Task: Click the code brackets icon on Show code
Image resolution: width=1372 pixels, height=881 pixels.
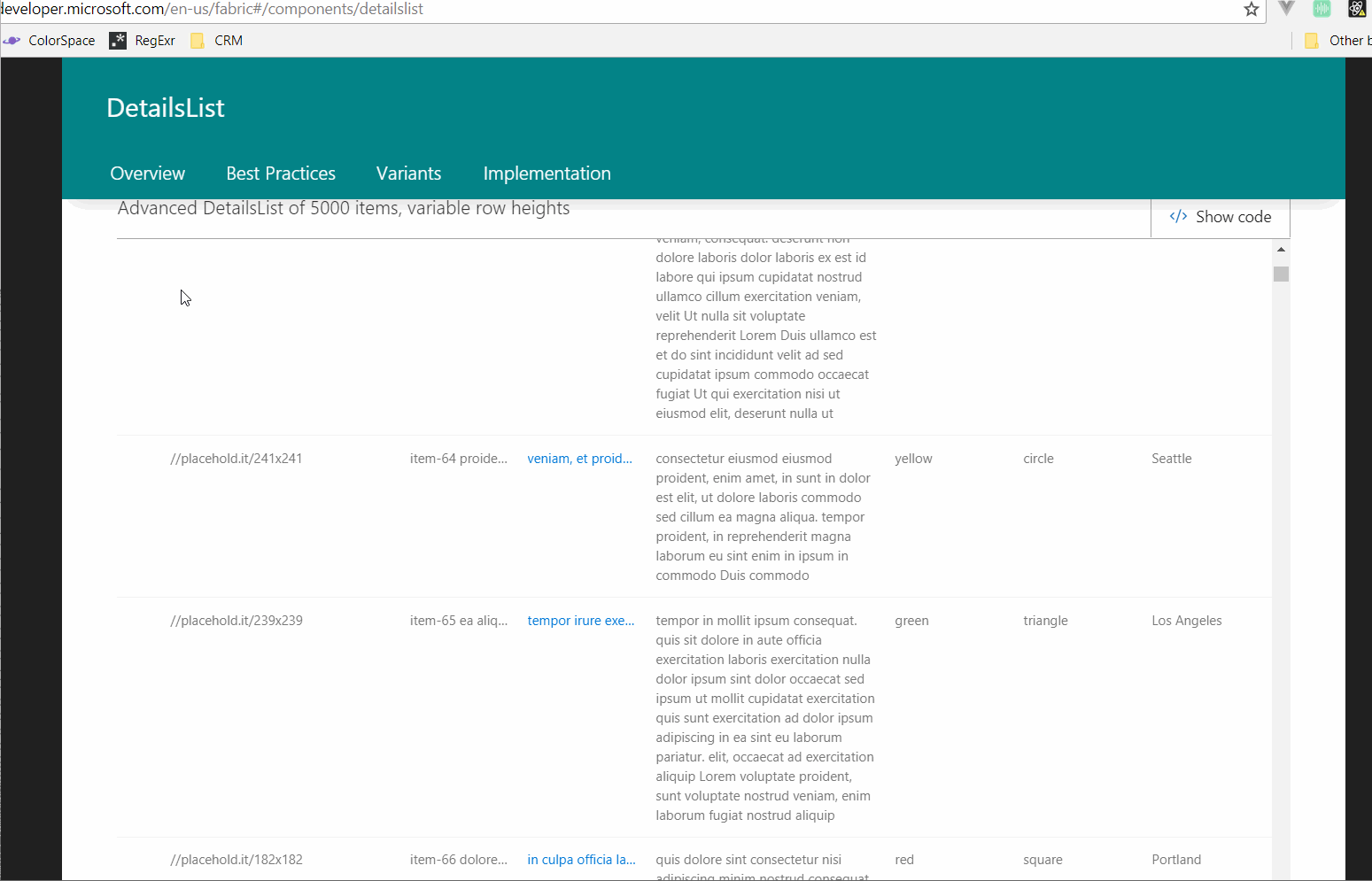Action: [x=1178, y=216]
